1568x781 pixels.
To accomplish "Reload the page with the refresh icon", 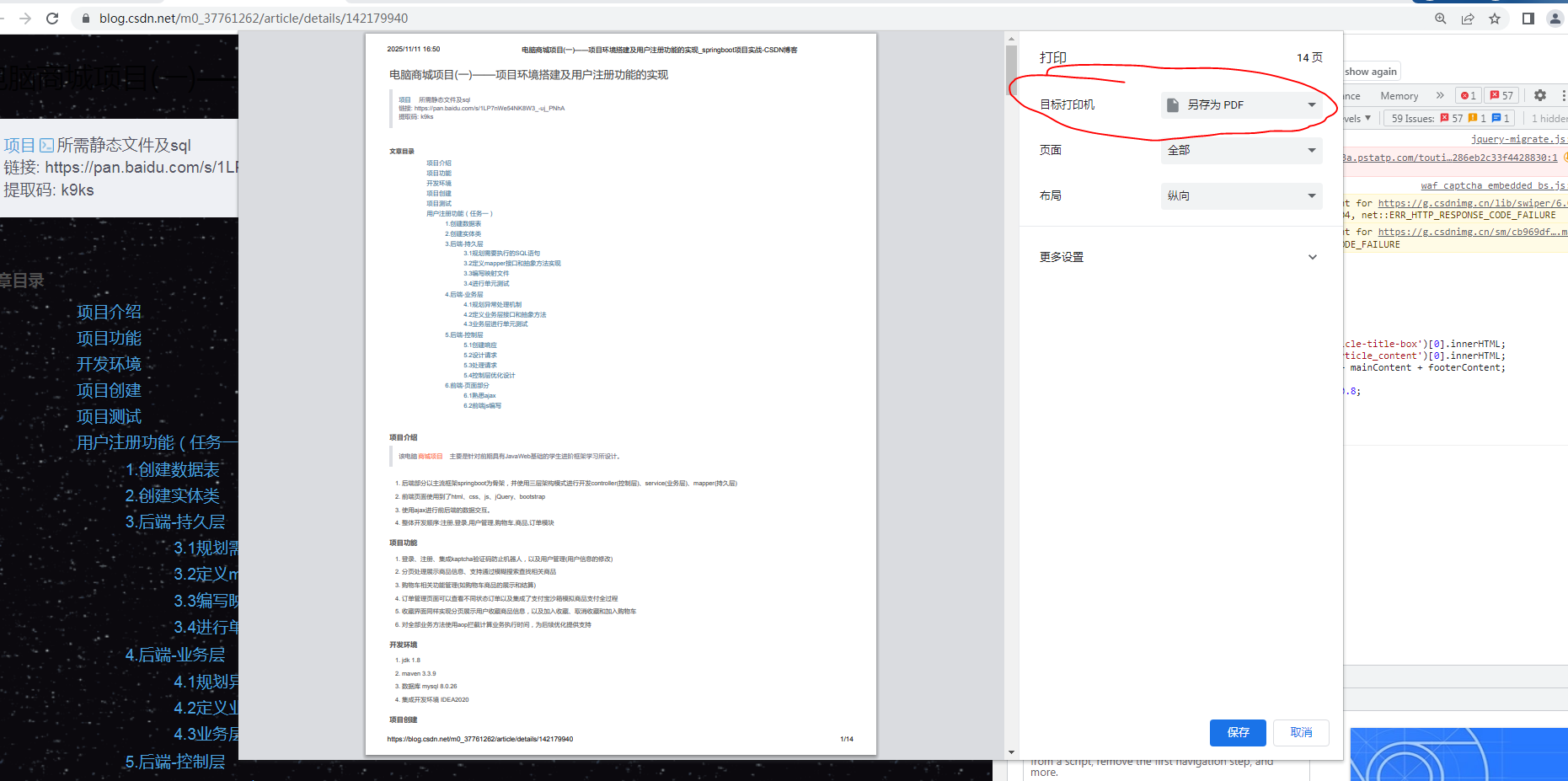I will (52, 19).
